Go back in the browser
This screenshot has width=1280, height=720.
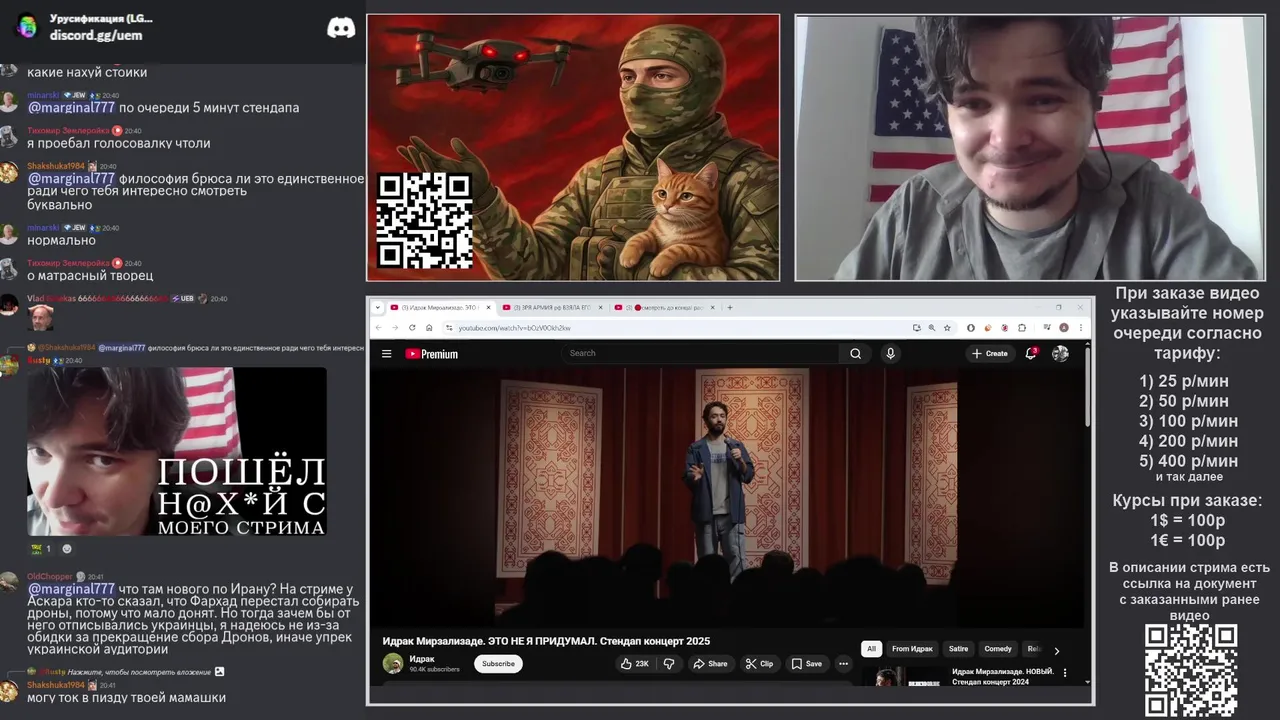379,327
